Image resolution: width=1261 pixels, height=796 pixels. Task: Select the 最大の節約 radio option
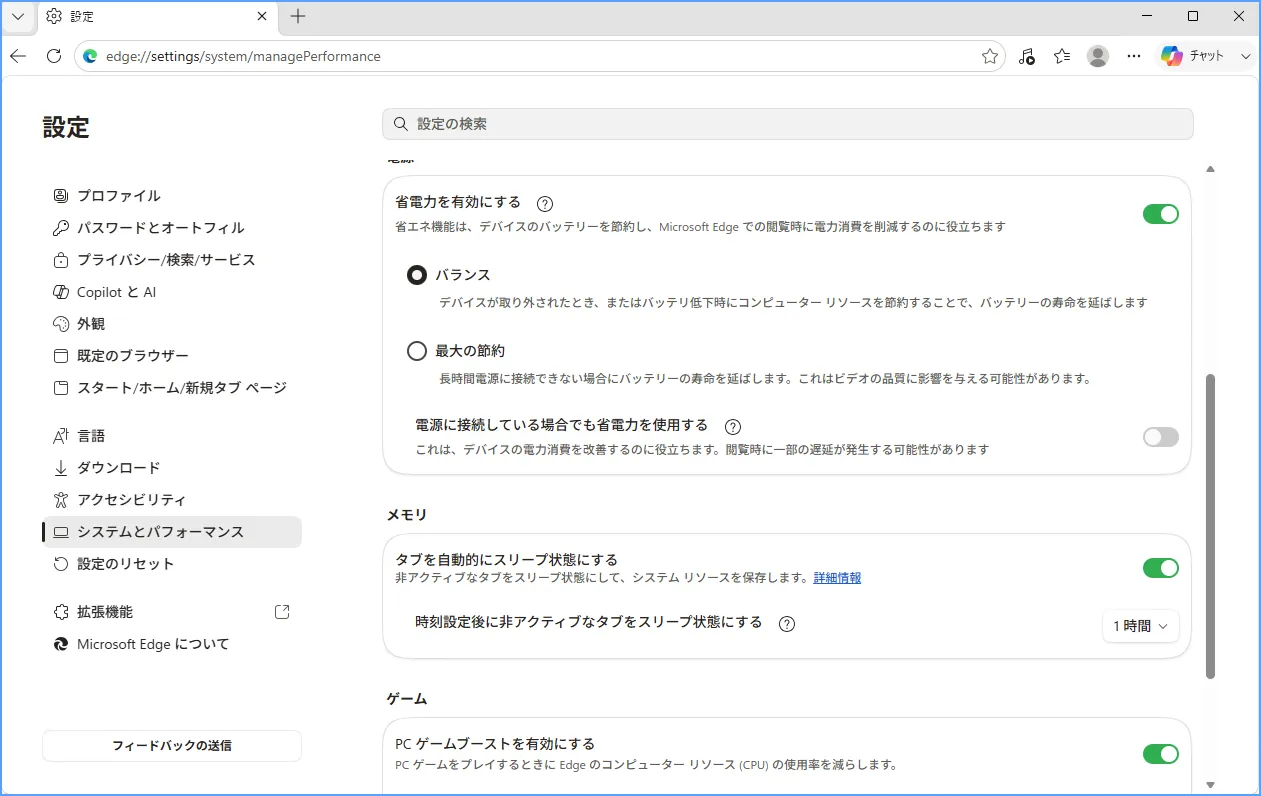click(x=417, y=351)
